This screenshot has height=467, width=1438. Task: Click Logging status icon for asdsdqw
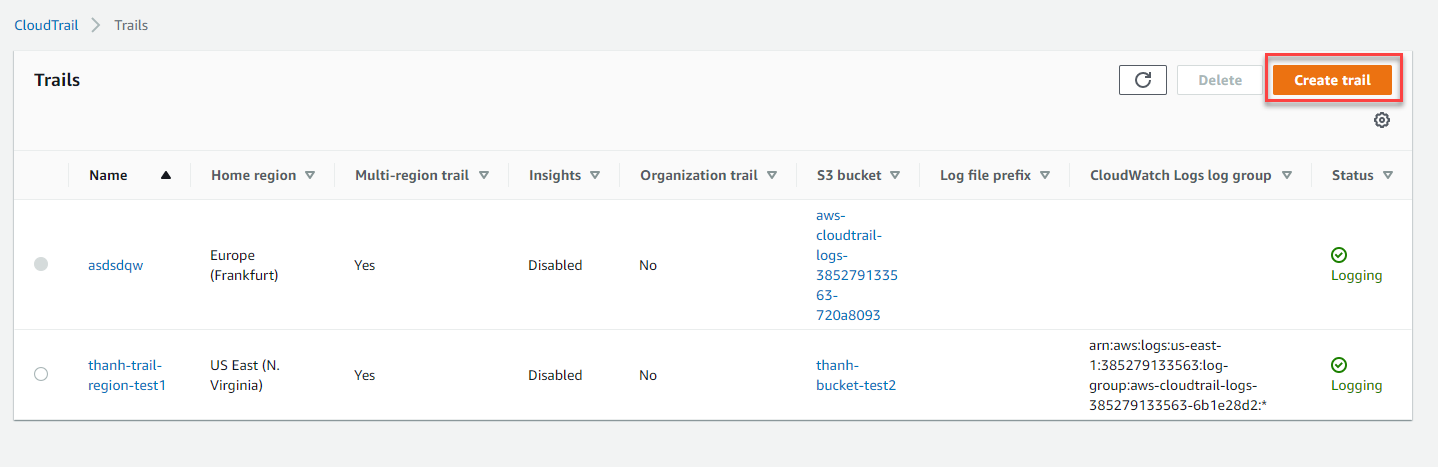(x=1339, y=255)
